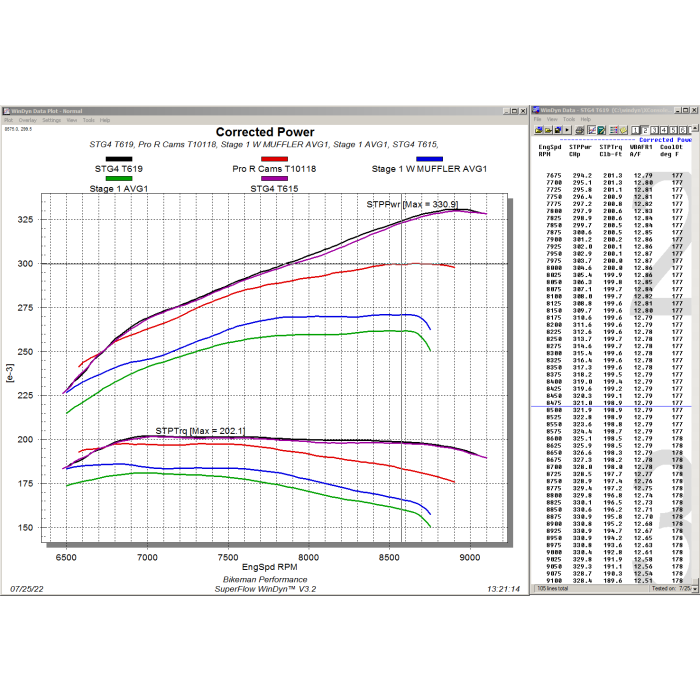Click the first open folder toolbar icon
Viewport: 700px width, 700px height.
click(538, 130)
